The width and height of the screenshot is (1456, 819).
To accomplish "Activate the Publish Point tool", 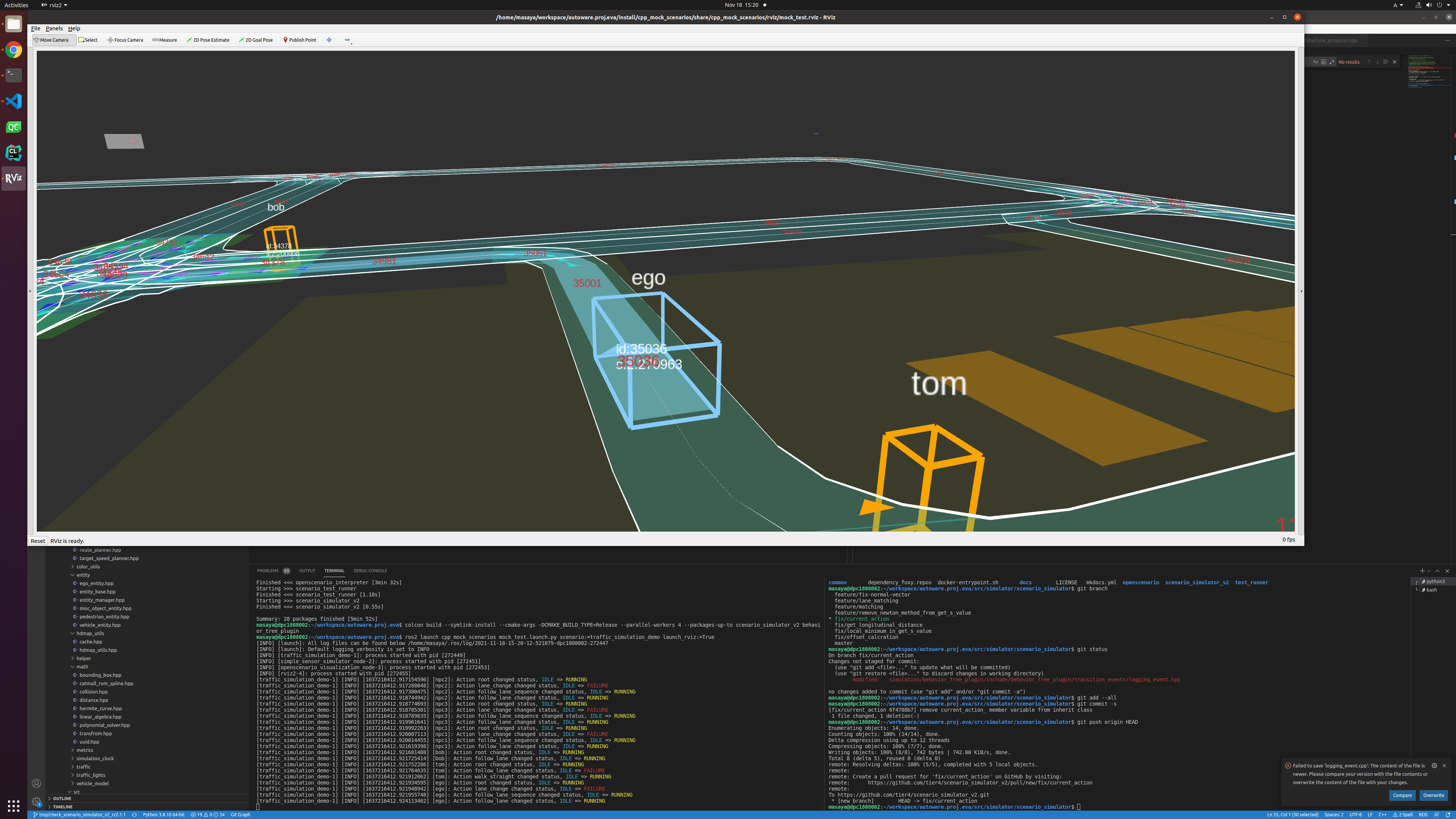I will click(300, 40).
